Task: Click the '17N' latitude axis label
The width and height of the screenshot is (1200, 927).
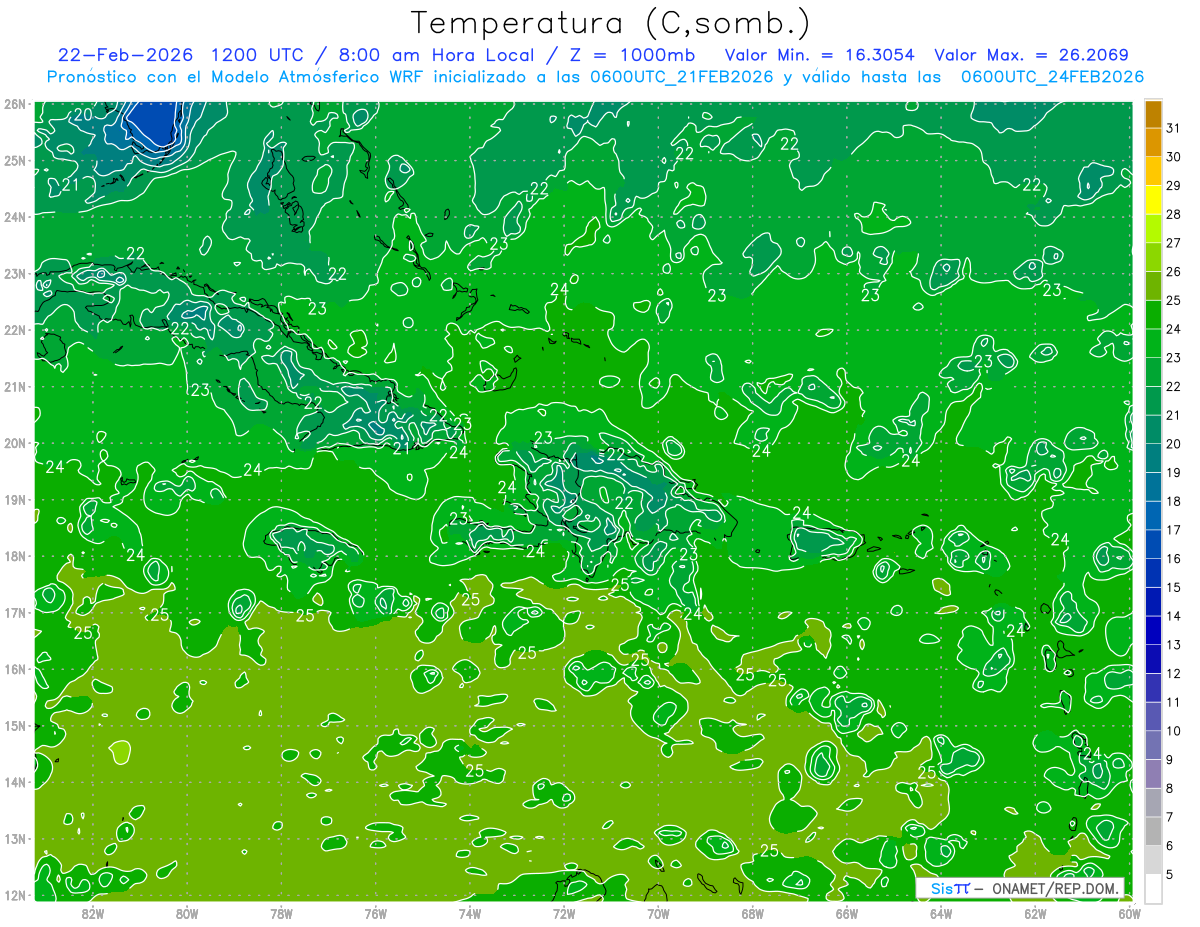Action: point(15,612)
